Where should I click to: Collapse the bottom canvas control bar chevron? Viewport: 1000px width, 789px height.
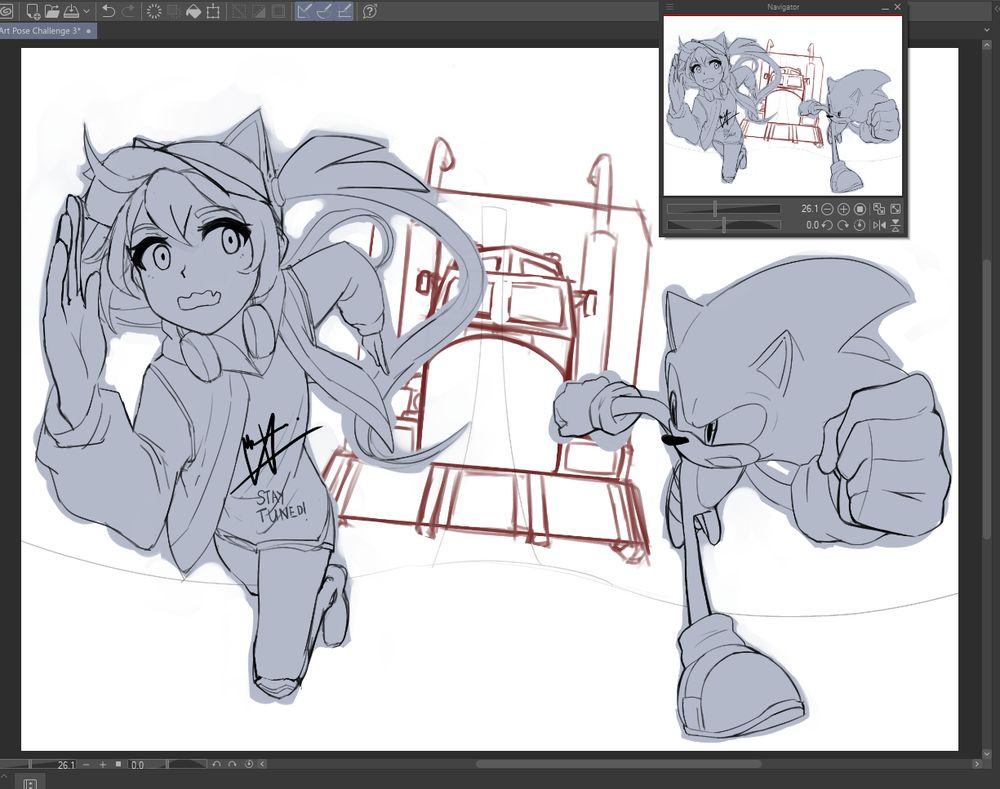click(x=262, y=764)
